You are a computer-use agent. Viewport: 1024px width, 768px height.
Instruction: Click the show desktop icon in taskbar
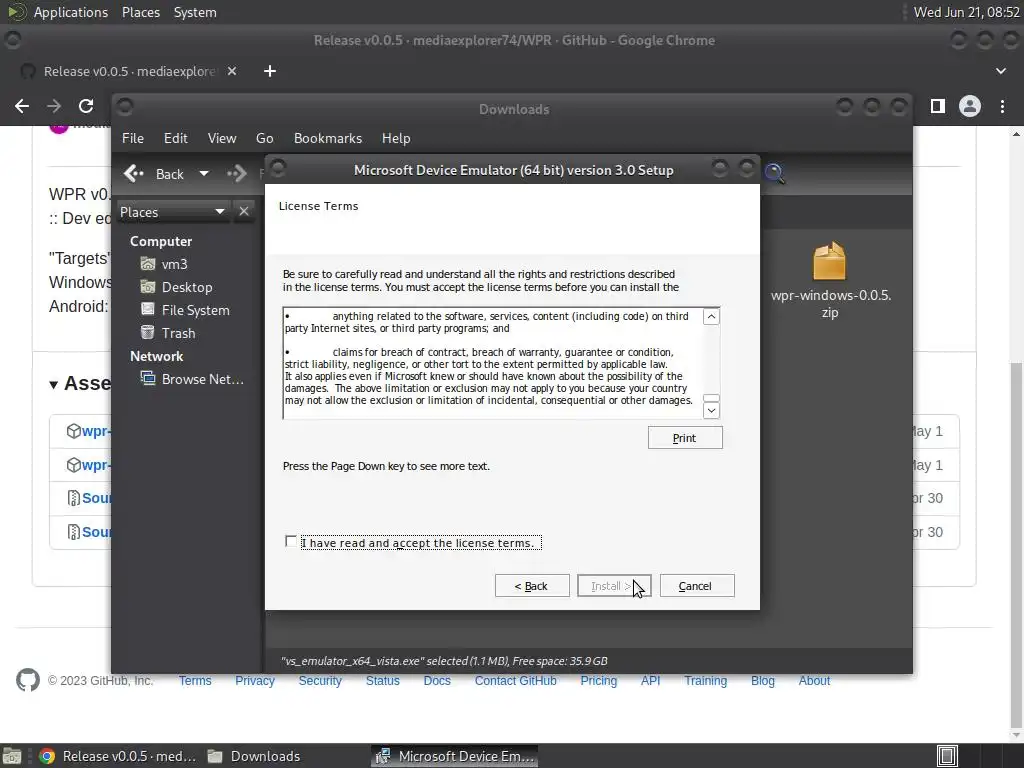(x=12, y=756)
